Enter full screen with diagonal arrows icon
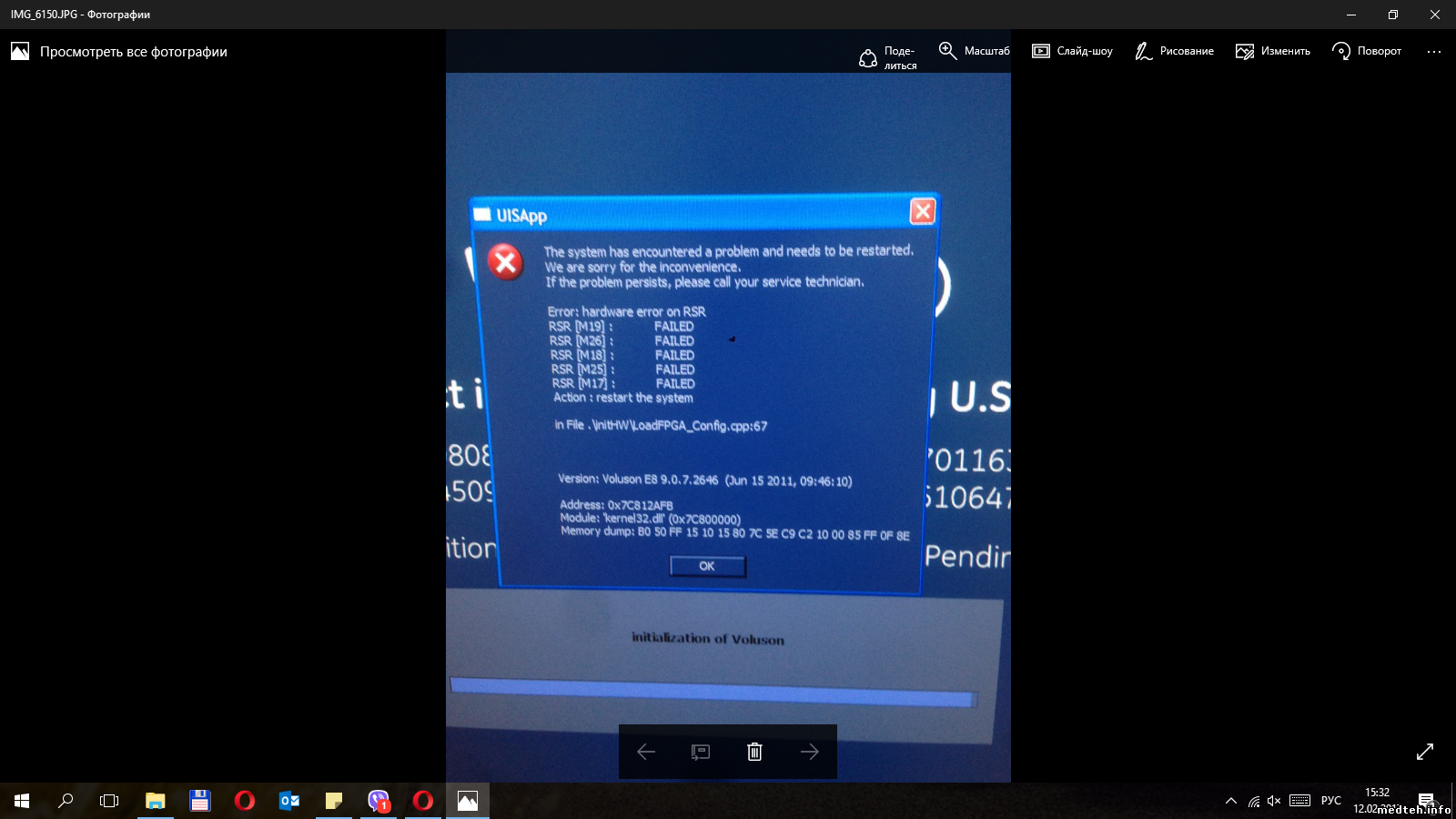1456x819 pixels. 1424,752
